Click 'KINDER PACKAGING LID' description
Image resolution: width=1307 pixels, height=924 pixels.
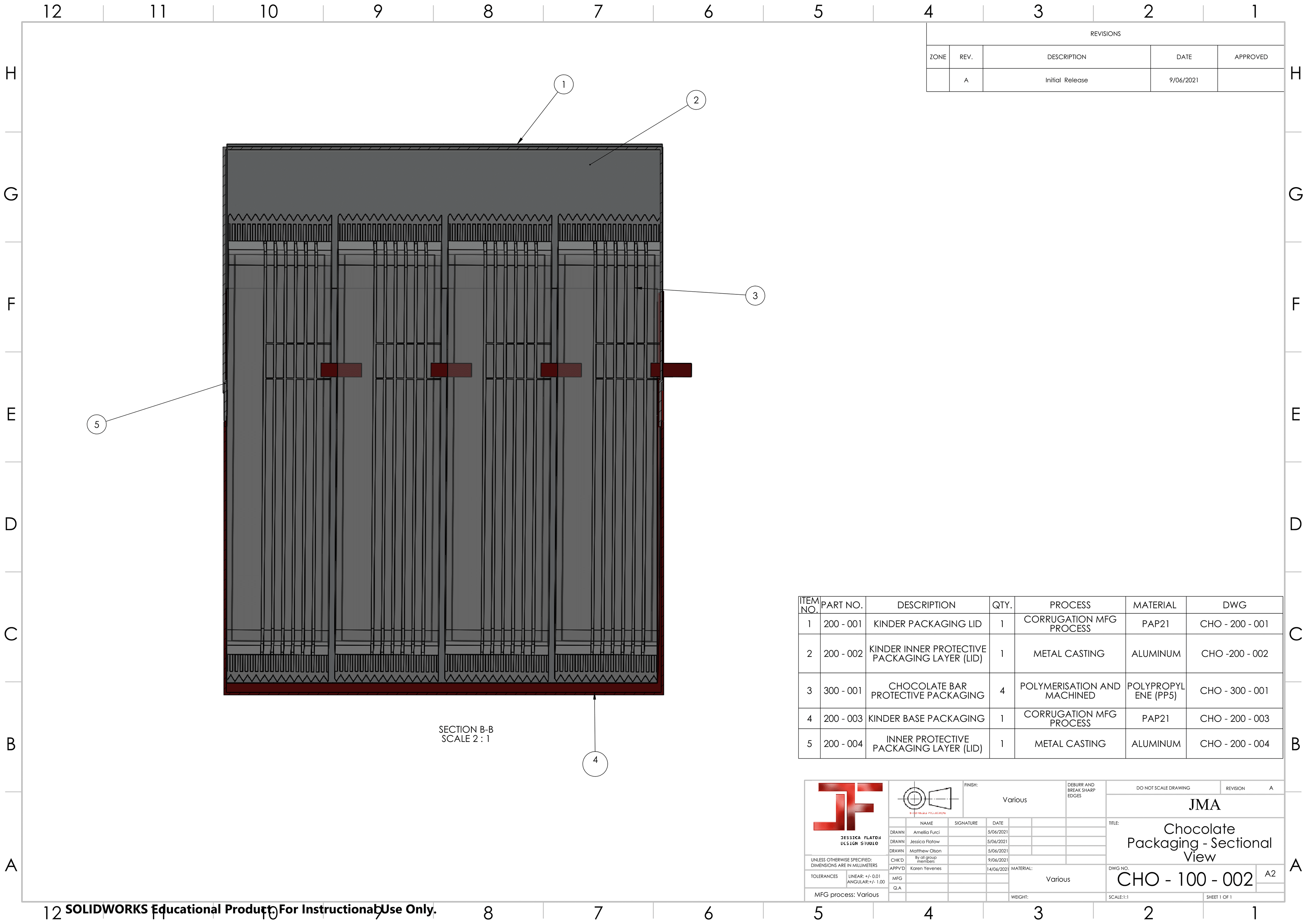927,624
